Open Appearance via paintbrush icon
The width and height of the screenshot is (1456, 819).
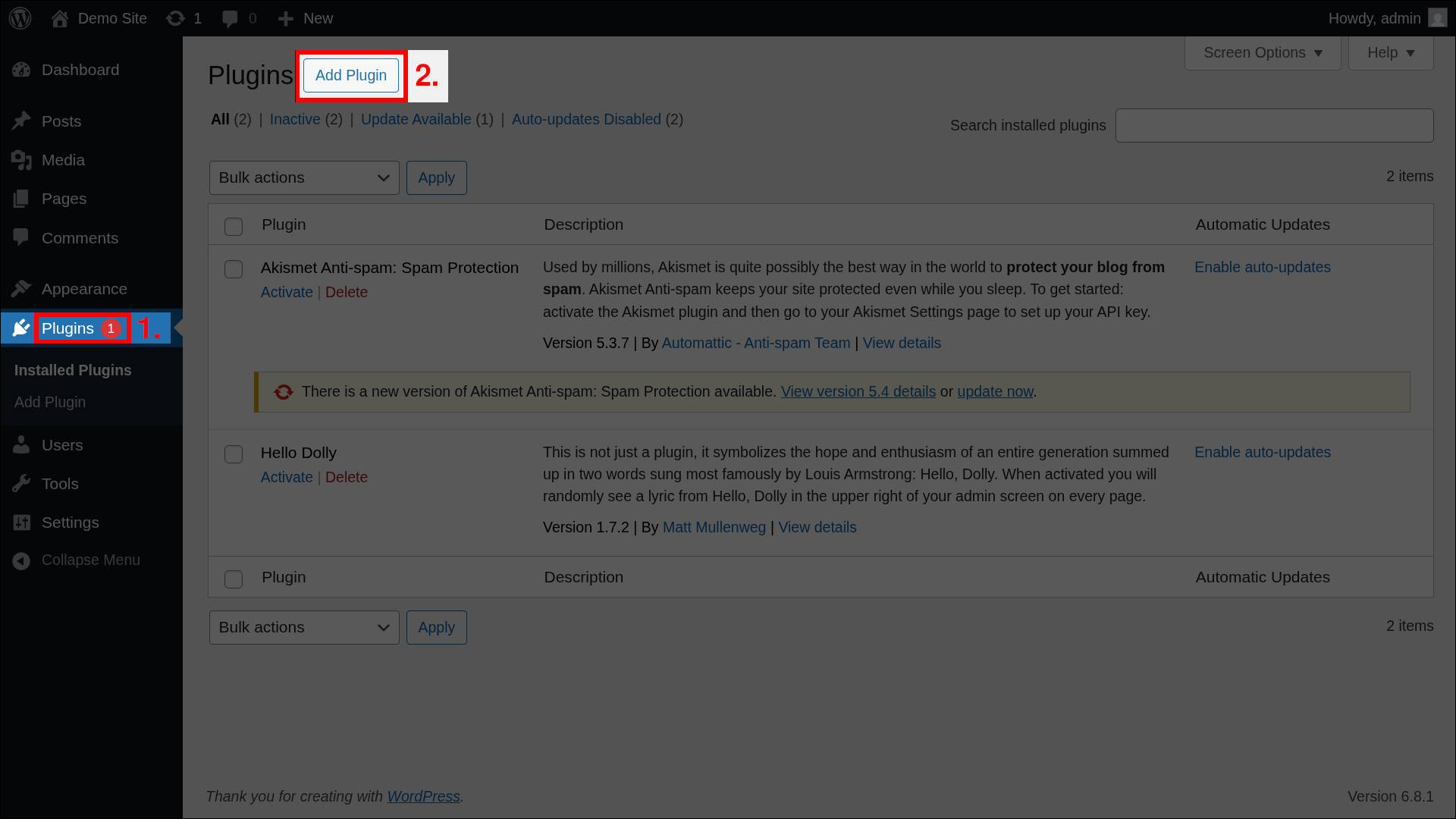[x=22, y=289]
